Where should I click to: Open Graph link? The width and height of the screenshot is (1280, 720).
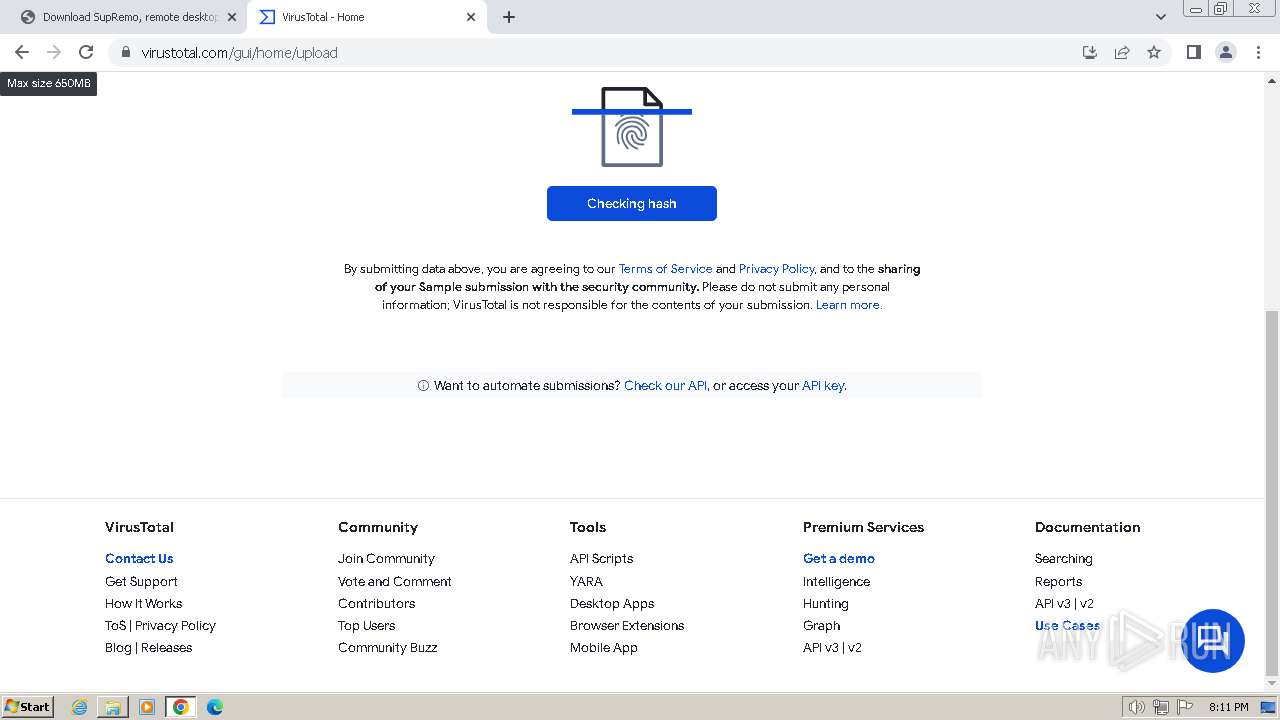(x=821, y=625)
